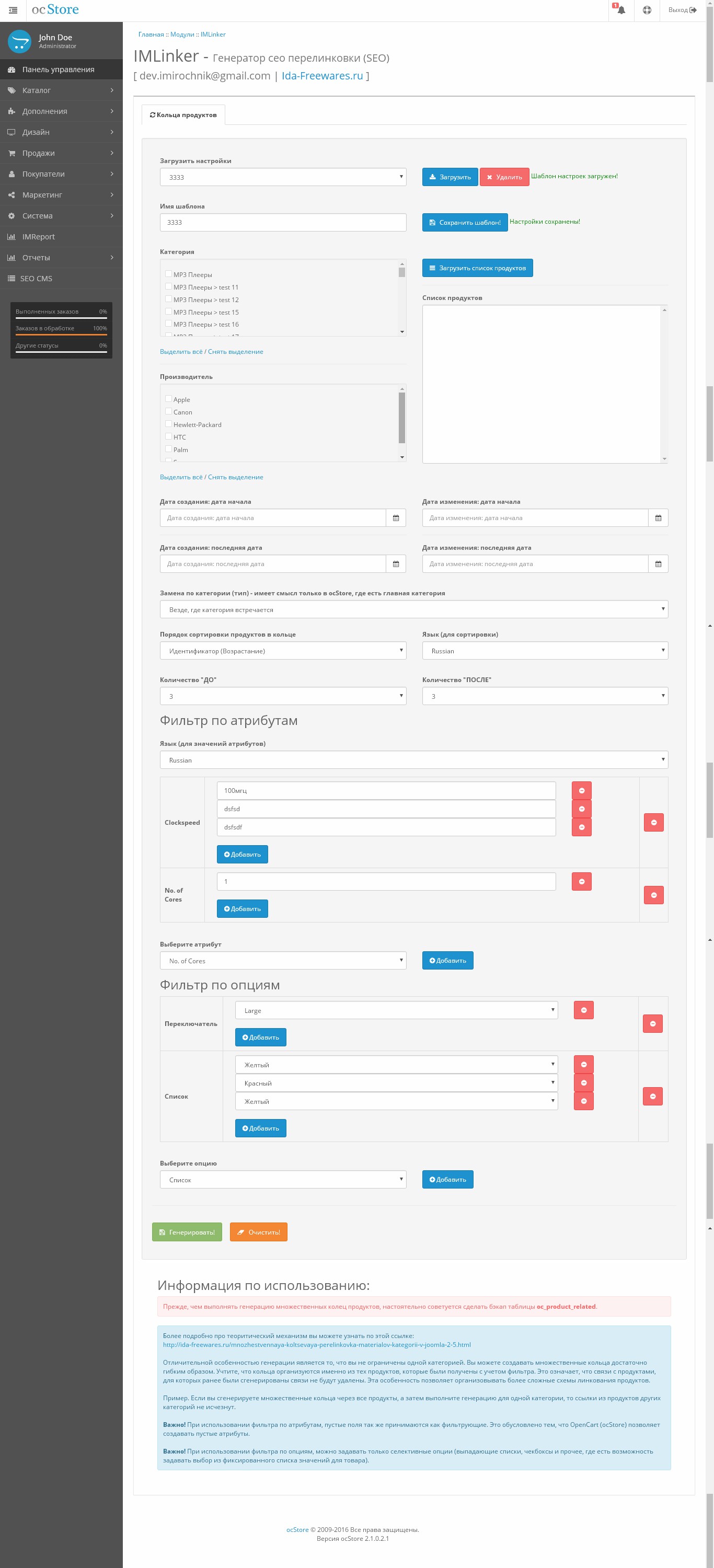Open the category replacement type dropdown
The height and width of the screenshot is (1568, 714).
414,609
